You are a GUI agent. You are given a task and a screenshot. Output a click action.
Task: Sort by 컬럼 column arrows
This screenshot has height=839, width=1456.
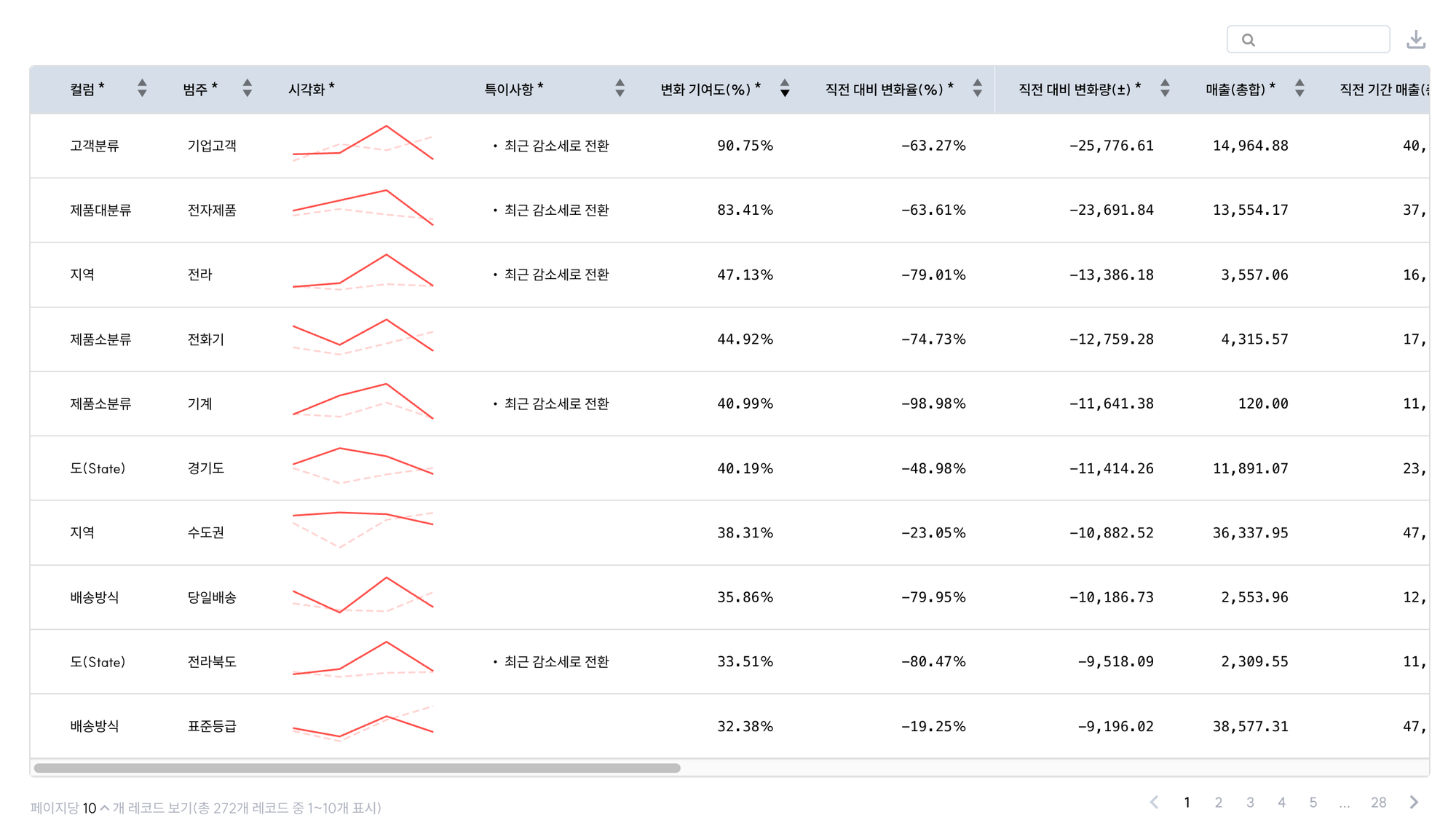(142, 88)
